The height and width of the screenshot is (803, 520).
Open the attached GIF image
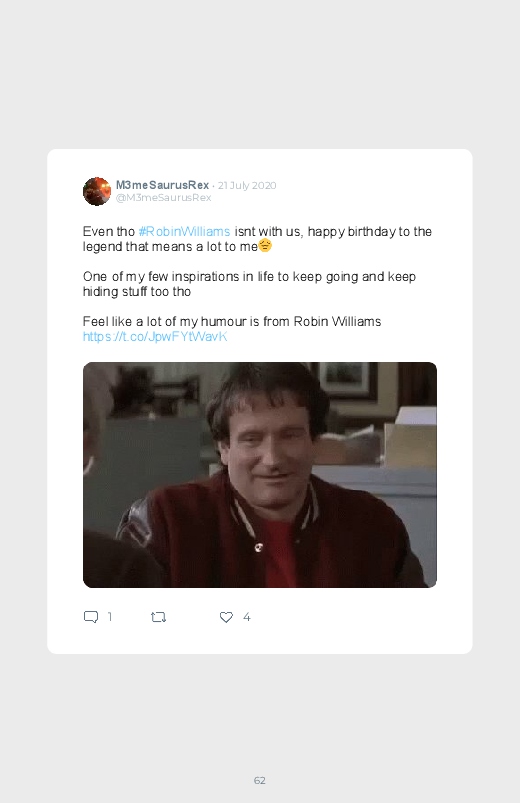point(260,475)
